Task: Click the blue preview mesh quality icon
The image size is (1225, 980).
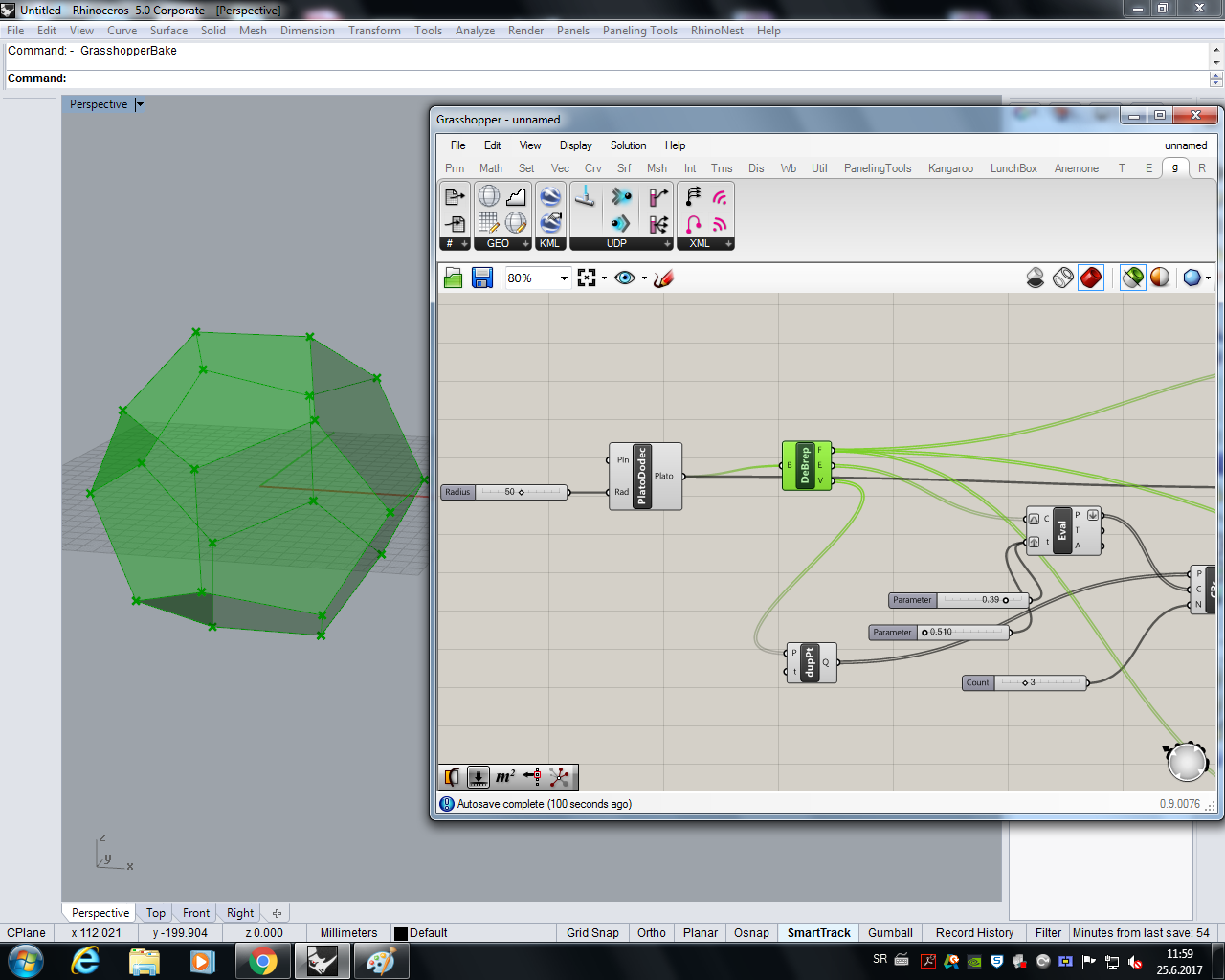Action: pyautogui.click(x=1192, y=278)
